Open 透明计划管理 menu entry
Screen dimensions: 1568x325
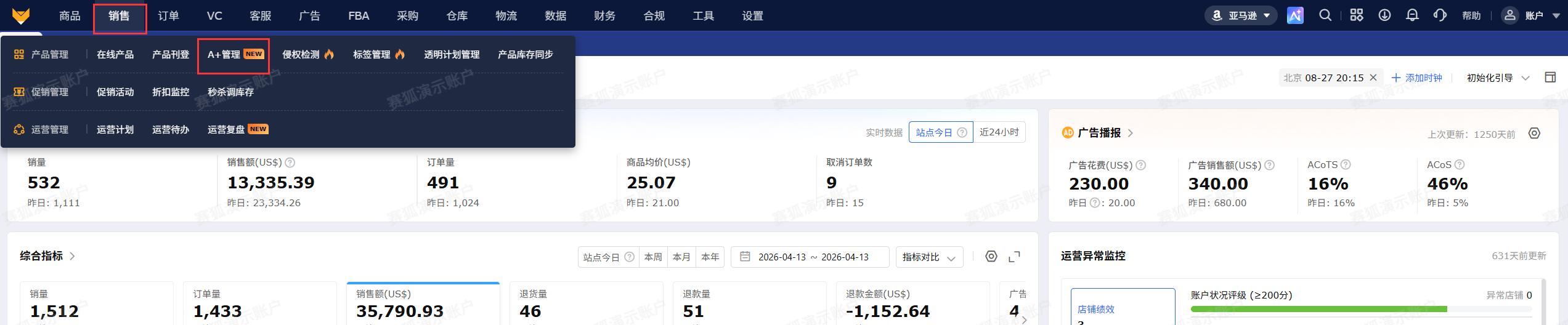click(x=452, y=55)
